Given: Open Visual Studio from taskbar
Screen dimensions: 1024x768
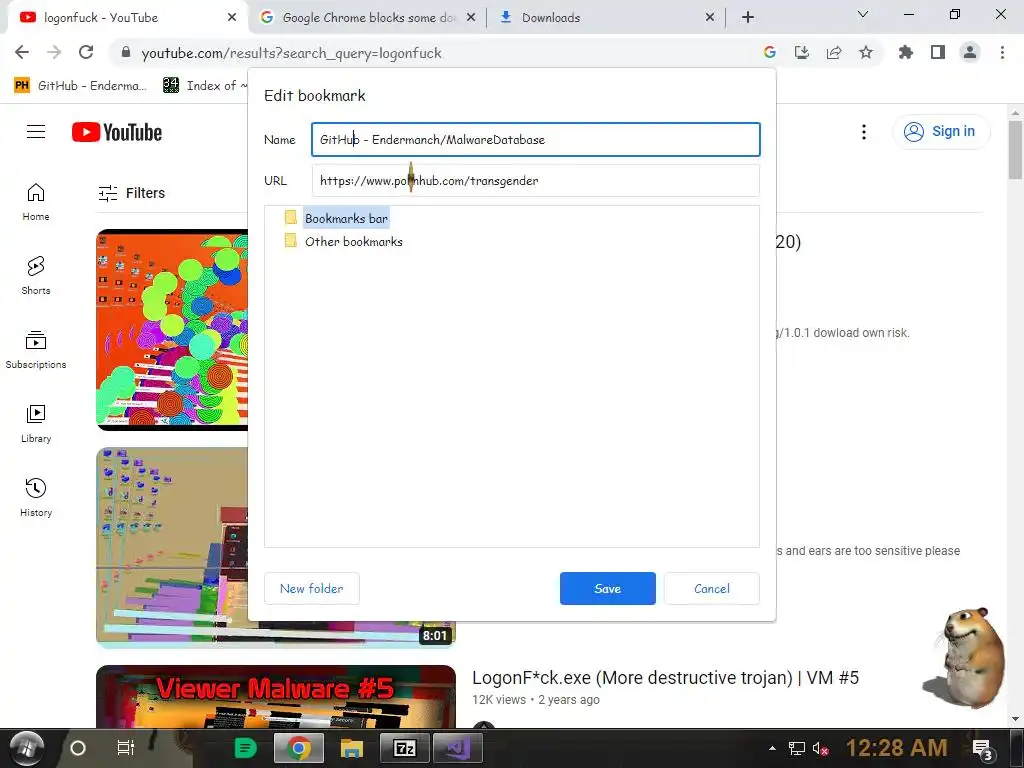Looking at the screenshot, I should pos(458,748).
